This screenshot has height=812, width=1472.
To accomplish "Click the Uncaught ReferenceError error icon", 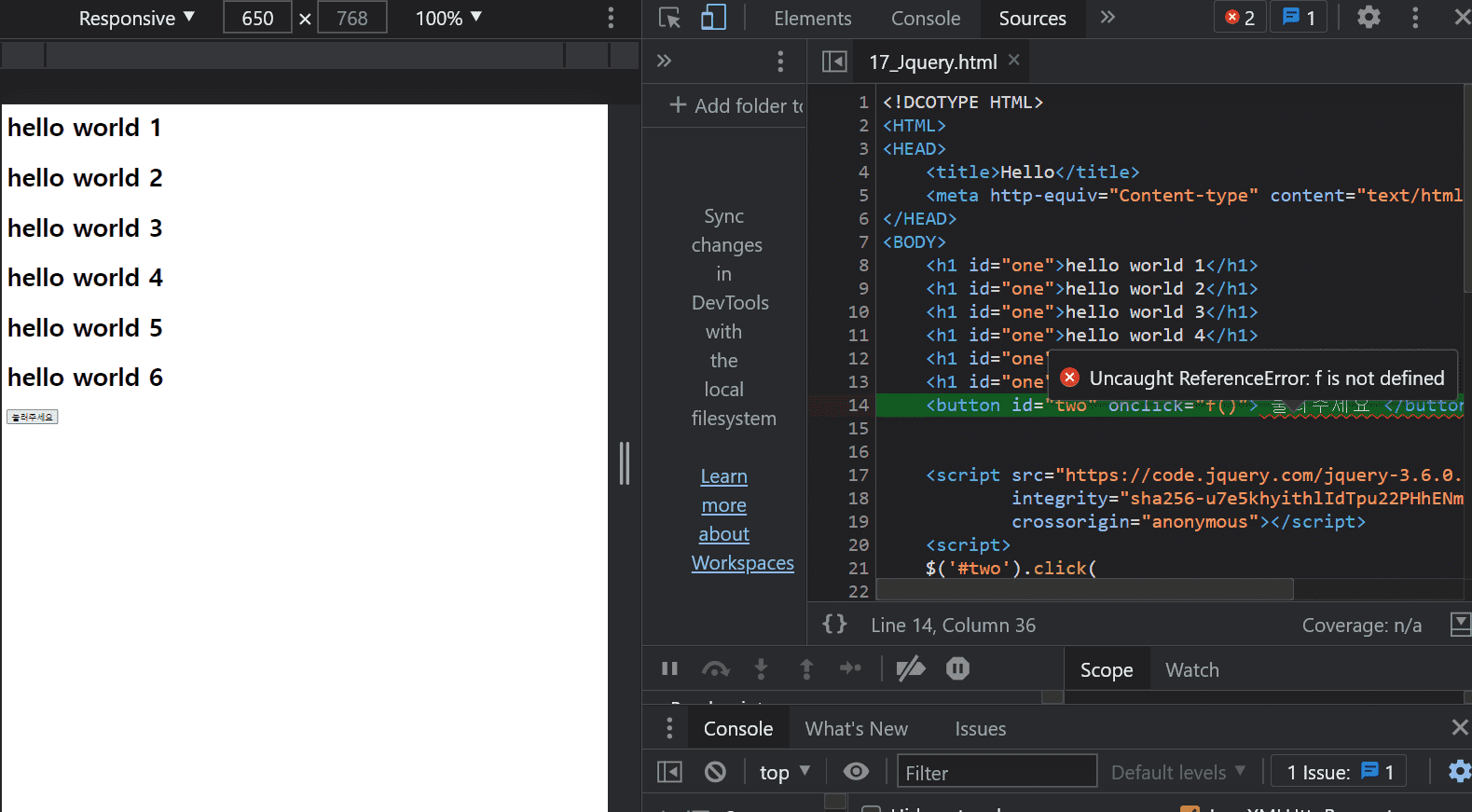I will click(1069, 378).
